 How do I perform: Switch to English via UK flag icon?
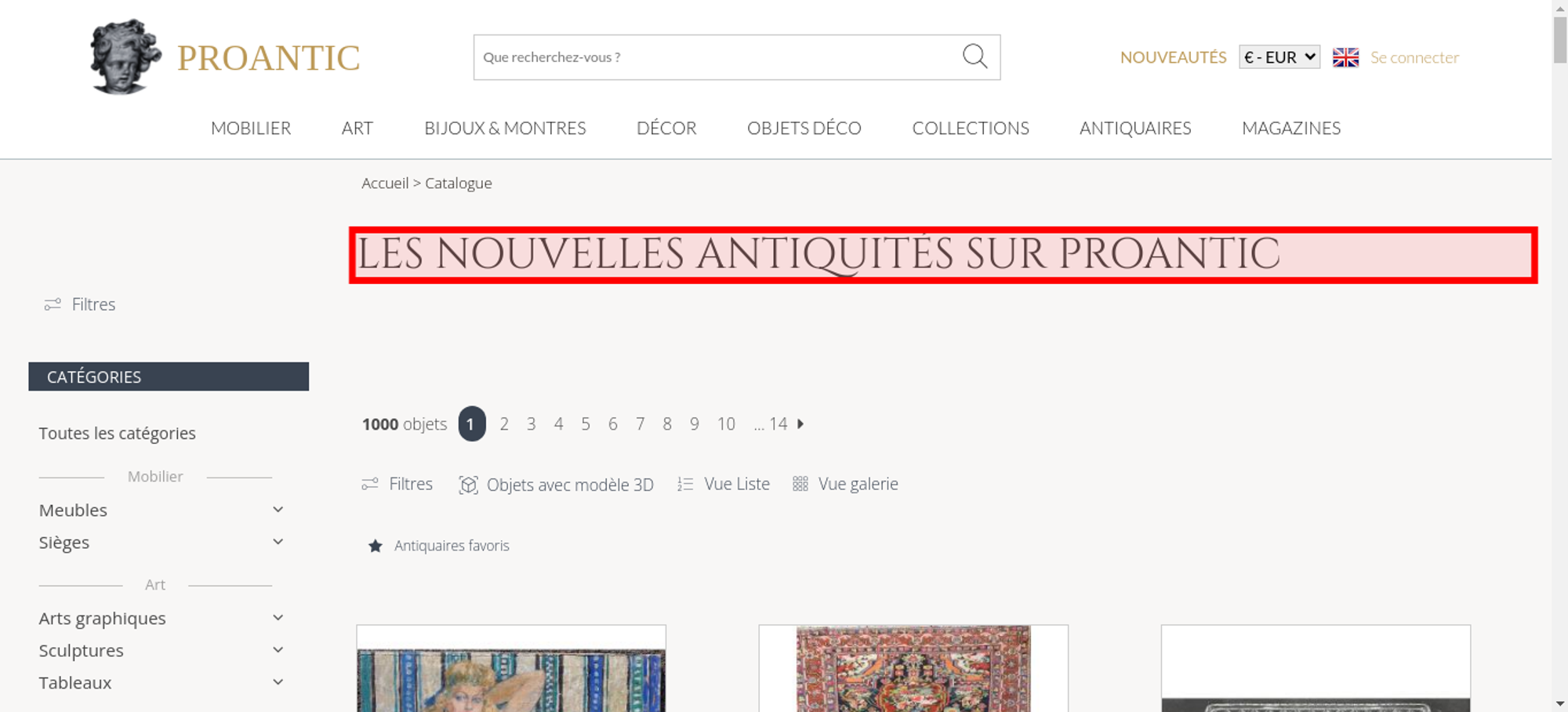(1345, 57)
